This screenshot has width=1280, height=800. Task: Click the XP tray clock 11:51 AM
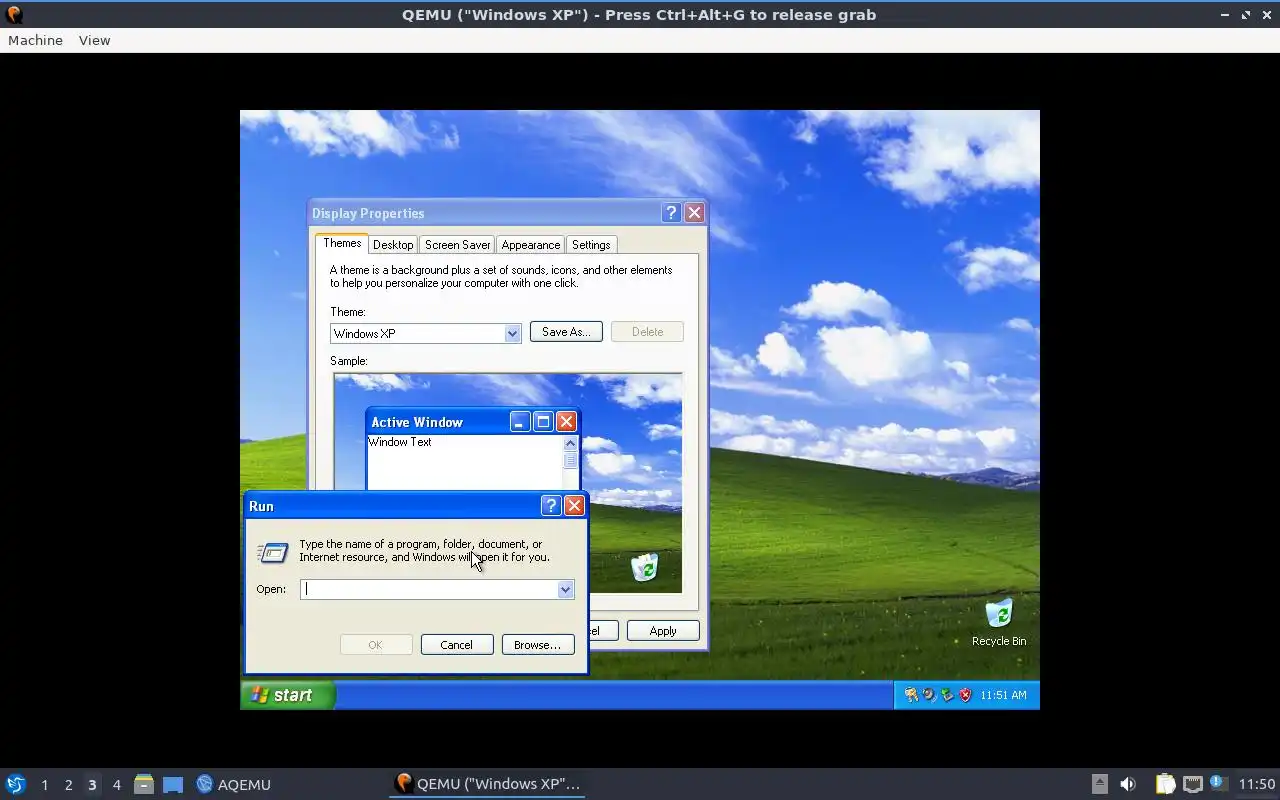pyautogui.click(x=1003, y=695)
